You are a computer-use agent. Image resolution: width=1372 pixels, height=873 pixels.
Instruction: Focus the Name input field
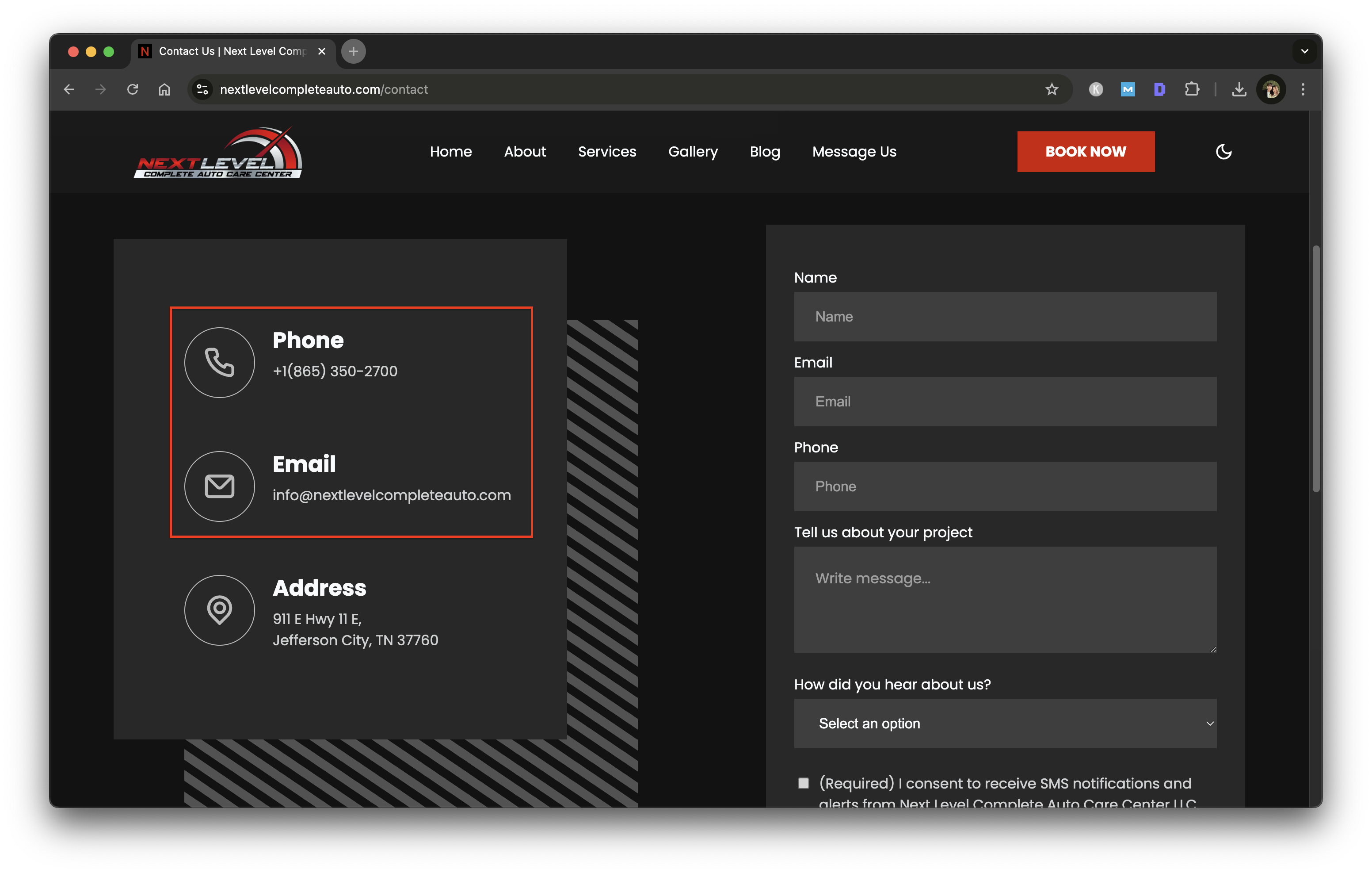[1005, 317]
